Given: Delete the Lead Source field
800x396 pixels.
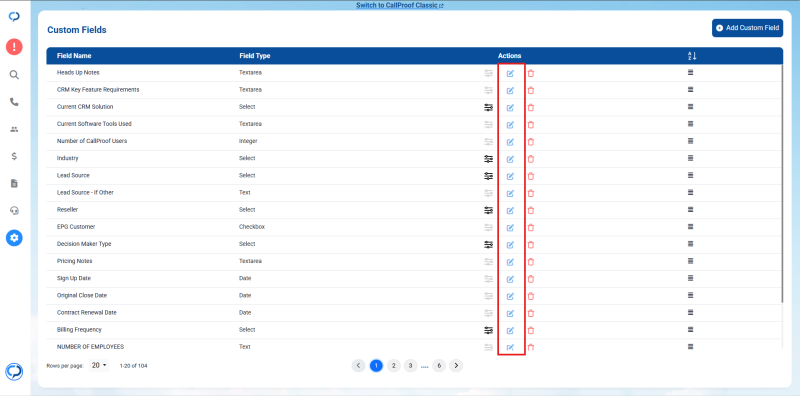Looking at the screenshot, I should pyautogui.click(x=531, y=176).
